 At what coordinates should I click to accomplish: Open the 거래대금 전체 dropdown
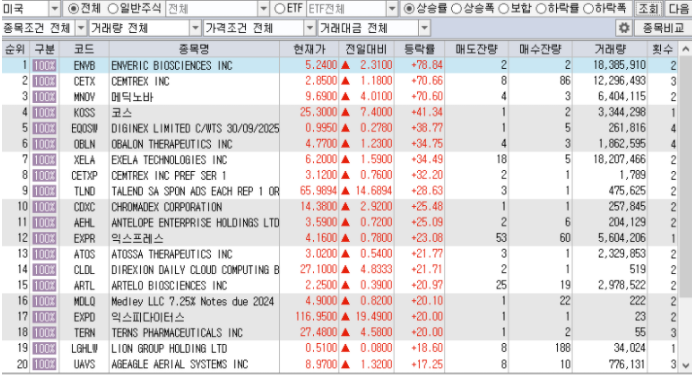click(424, 28)
